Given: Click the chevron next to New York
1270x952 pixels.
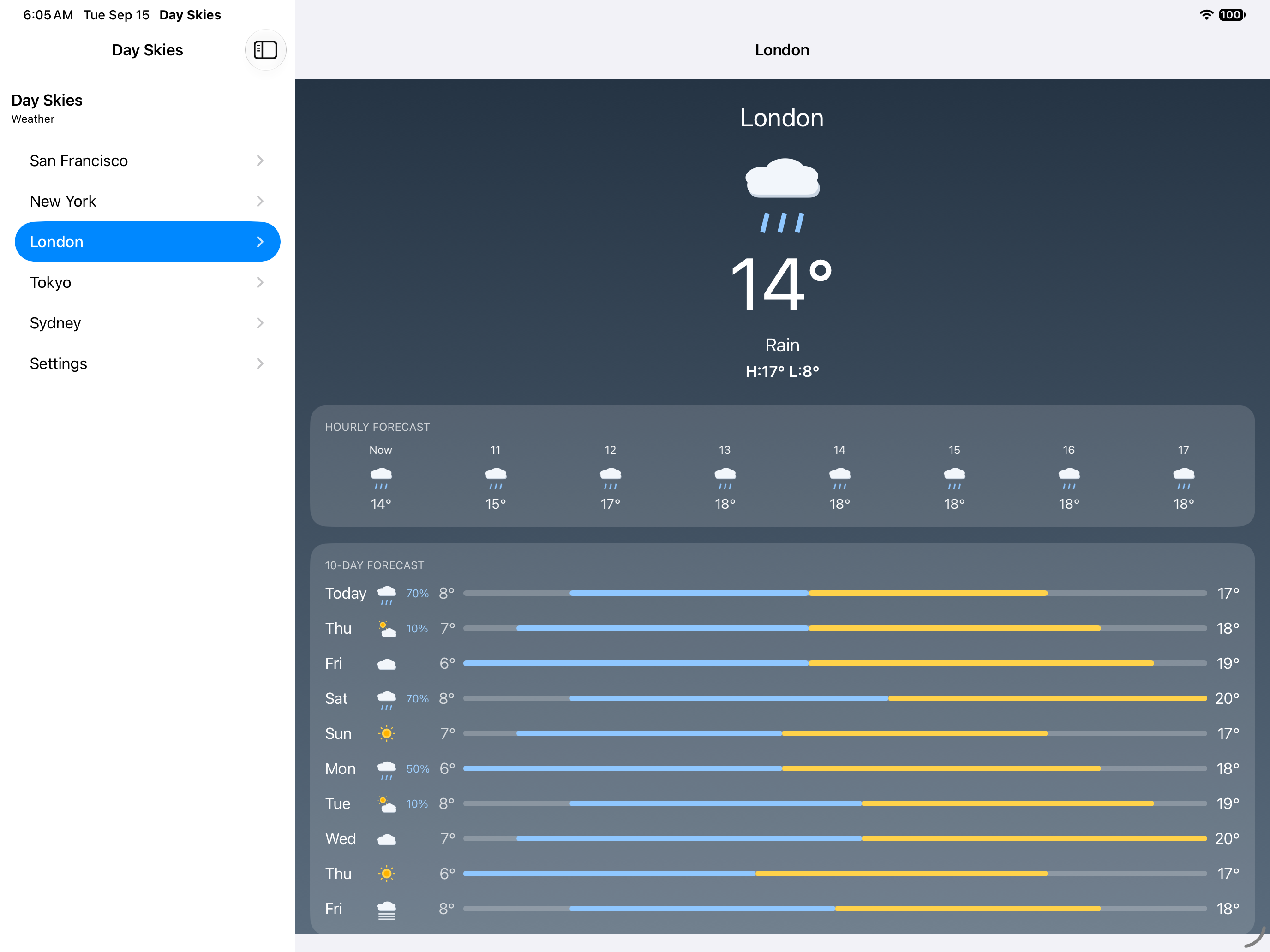Looking at the screenshot, I should pos(260,201).
